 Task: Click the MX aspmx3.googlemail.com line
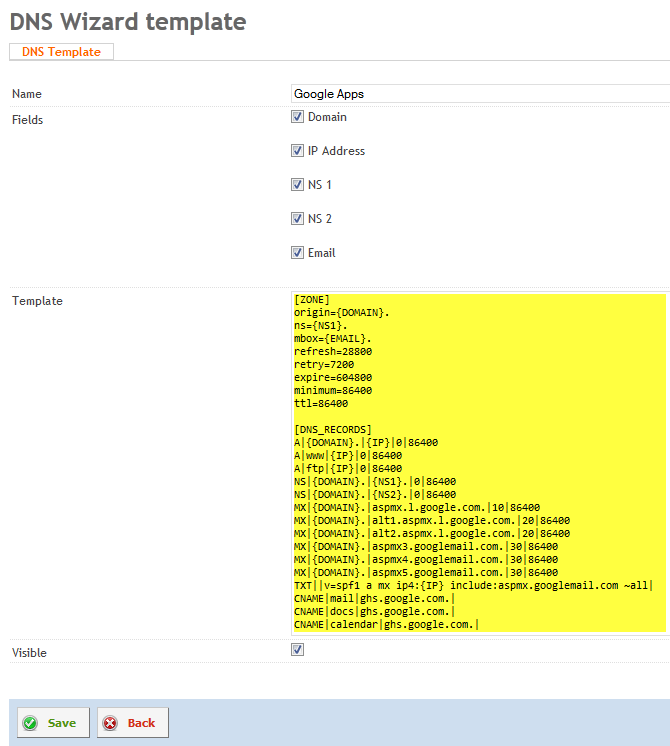click(x=426, y=547)
